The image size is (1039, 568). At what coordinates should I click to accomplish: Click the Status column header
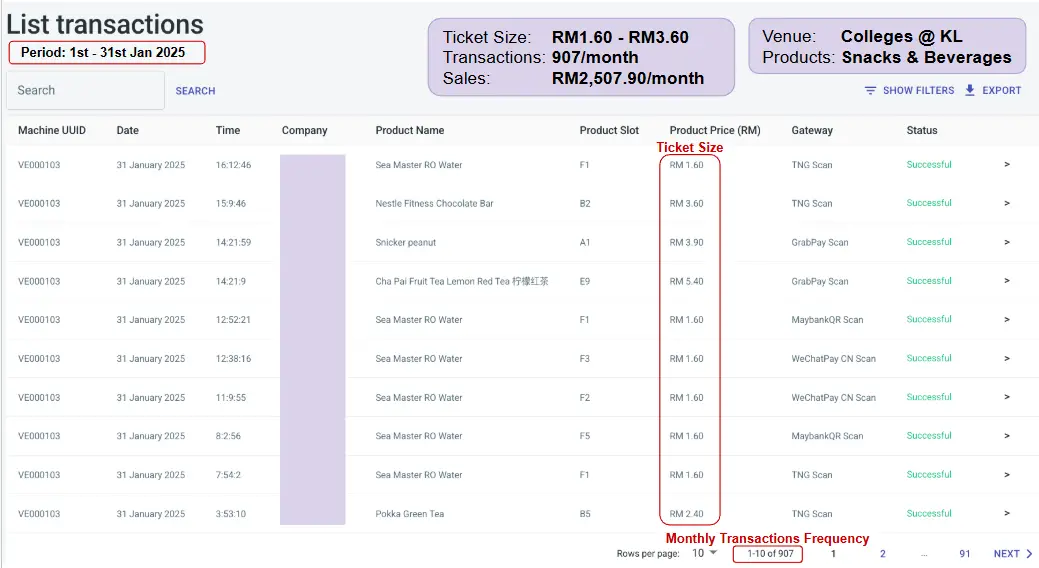tap(922, 130)
